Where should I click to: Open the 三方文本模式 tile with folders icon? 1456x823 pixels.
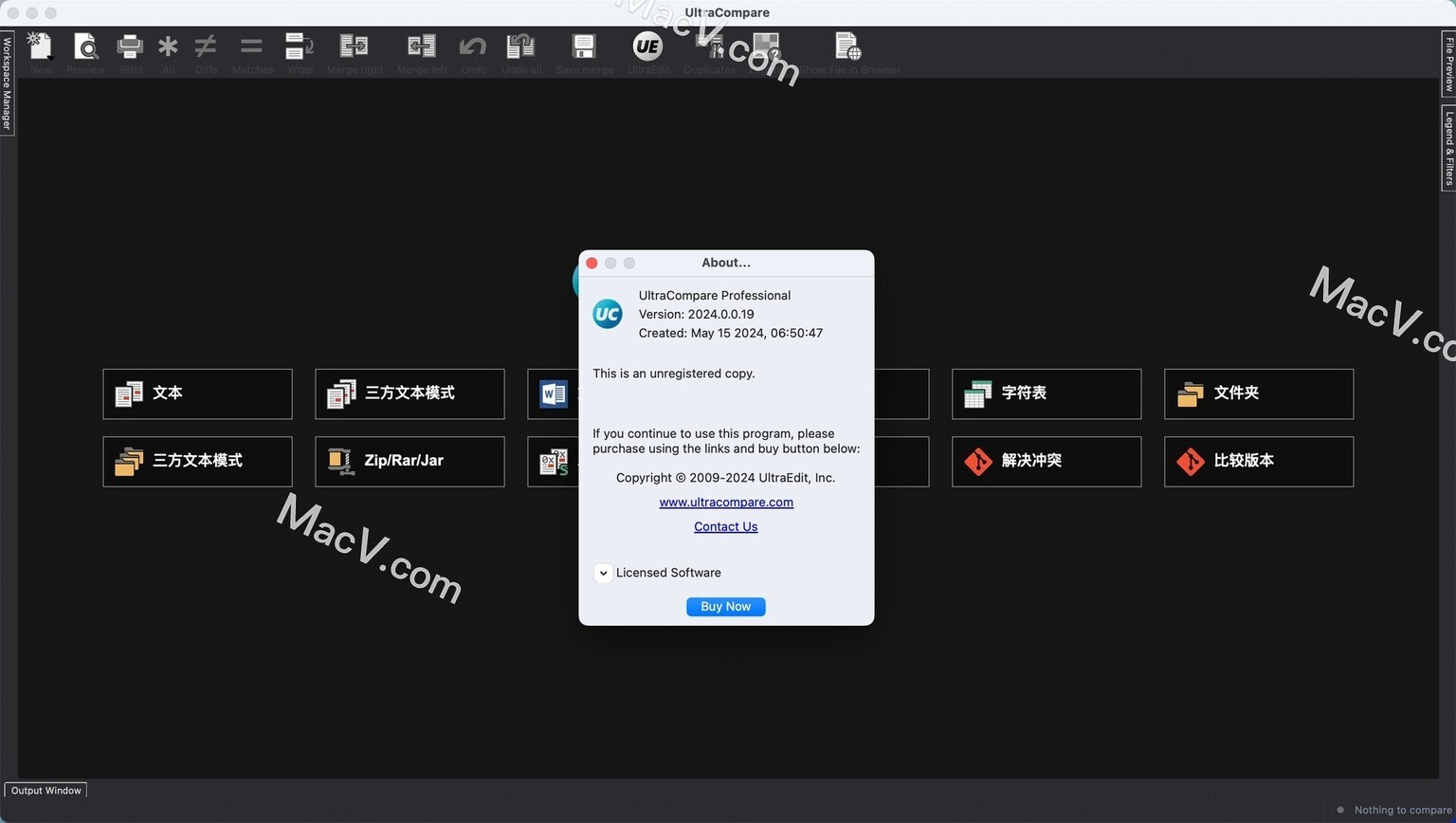pos(197,461)
